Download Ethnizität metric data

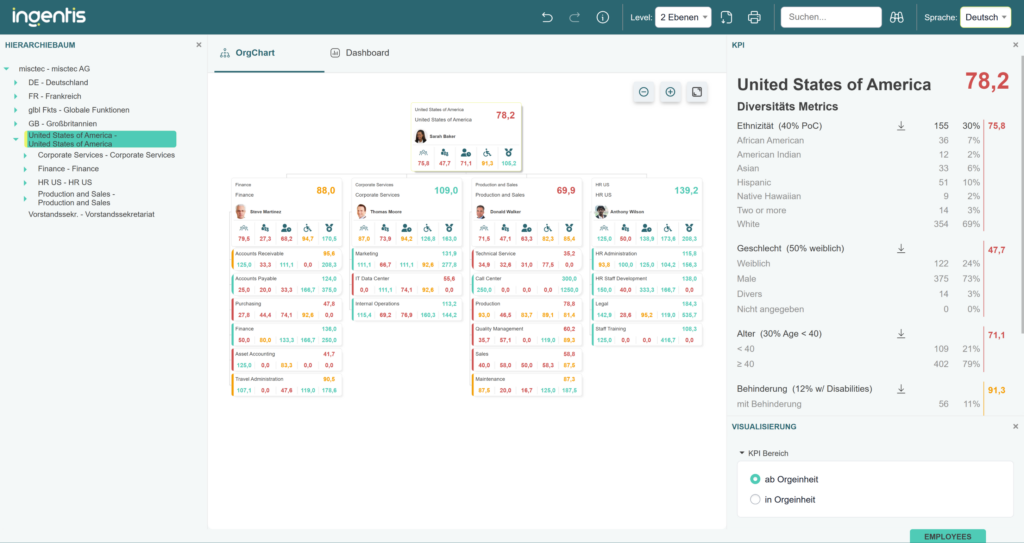pyautogui.click(x=901, y=125)
